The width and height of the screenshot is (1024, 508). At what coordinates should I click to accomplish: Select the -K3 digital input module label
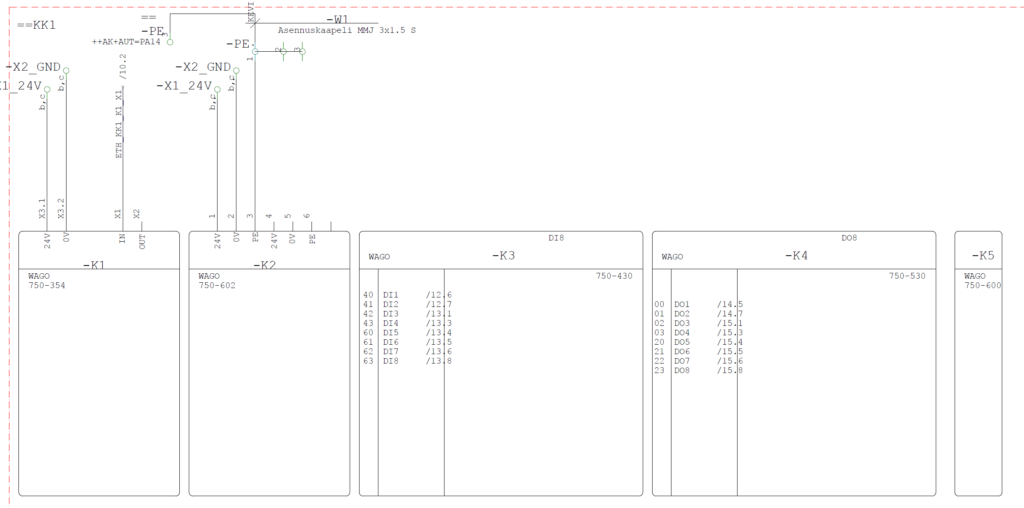(x=503, y=256)
